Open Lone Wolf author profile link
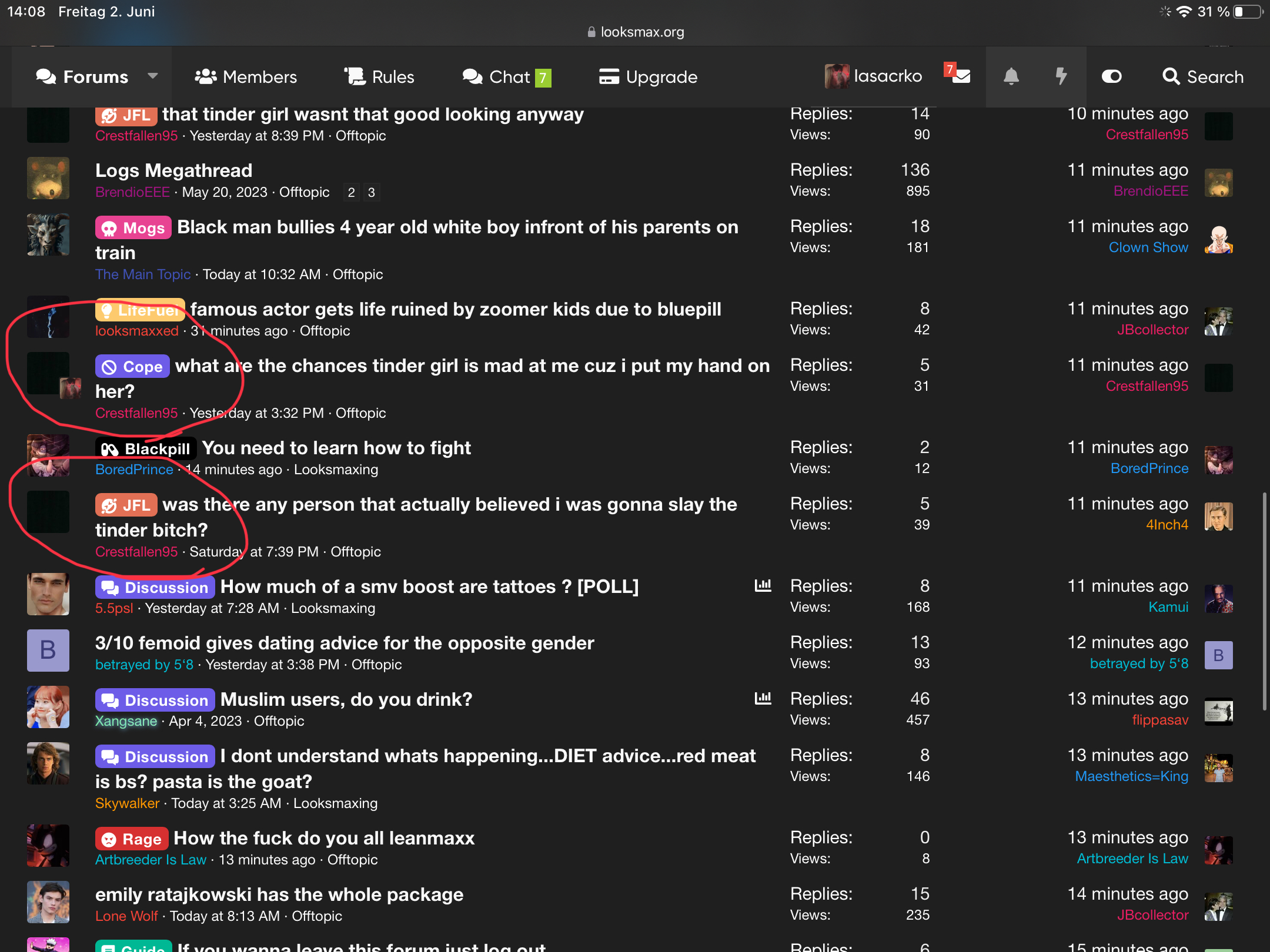1270x952 pixels. click(x=126, y=916)
